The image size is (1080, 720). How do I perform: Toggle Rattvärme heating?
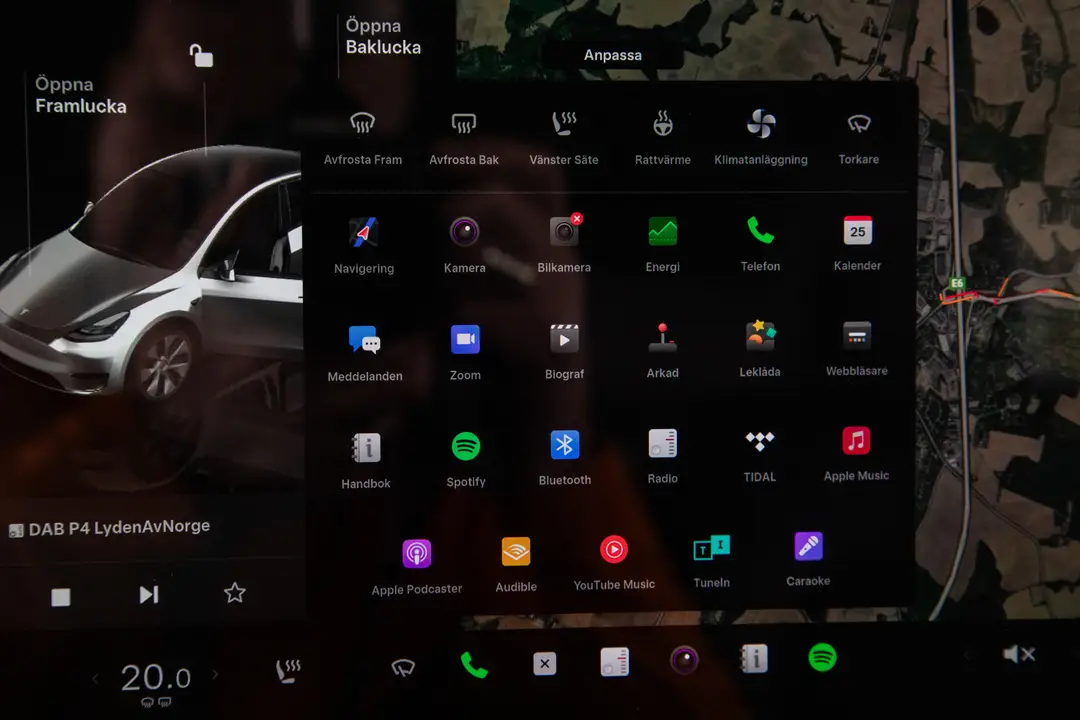662,128
